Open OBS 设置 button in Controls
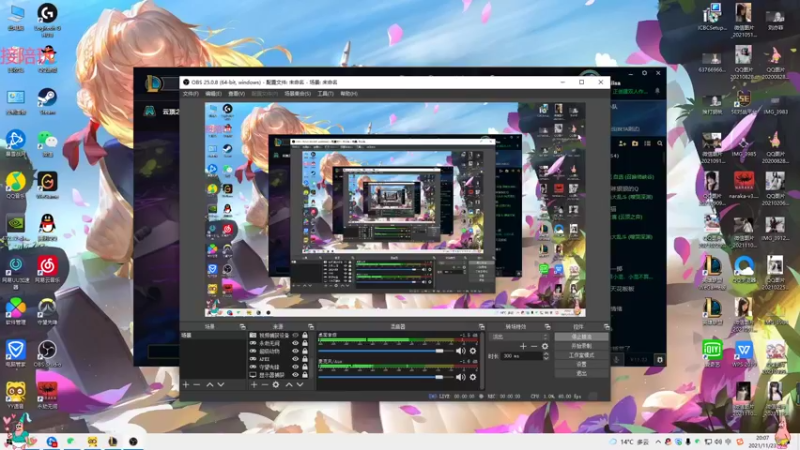This screenshot has height=450, width=800. tap(581, 364)
